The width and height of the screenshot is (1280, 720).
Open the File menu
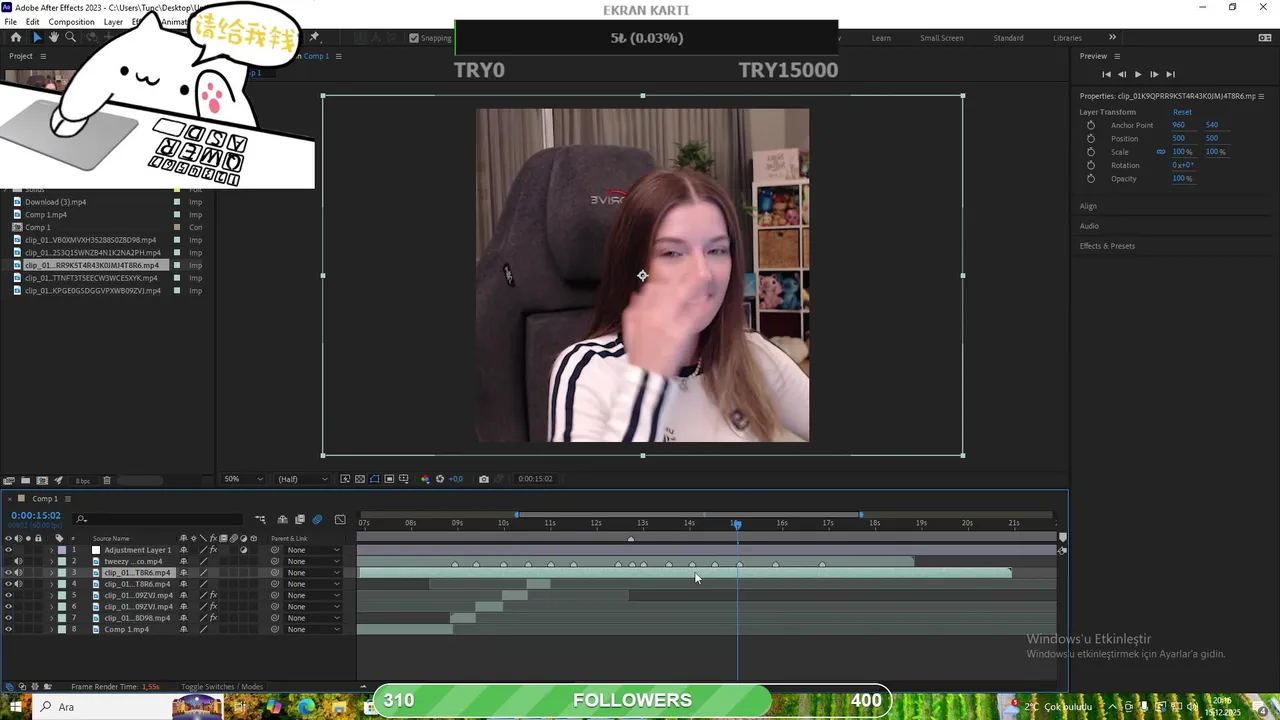click(10, 22)
